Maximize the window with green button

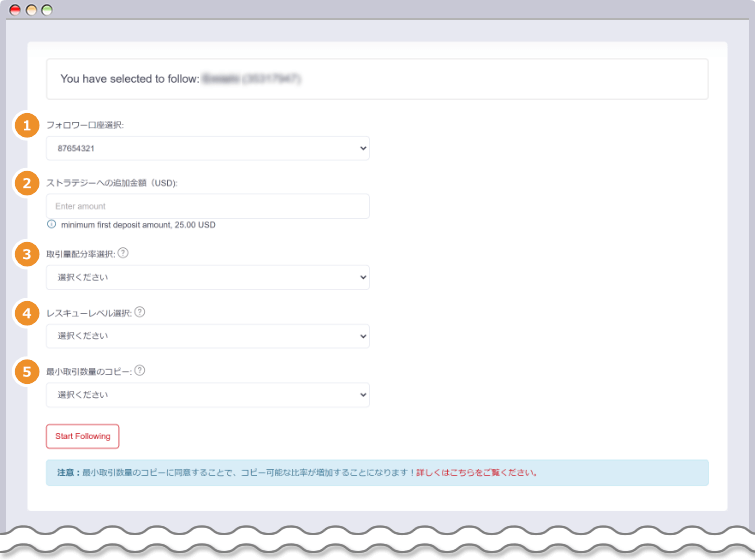click(47, 10)
